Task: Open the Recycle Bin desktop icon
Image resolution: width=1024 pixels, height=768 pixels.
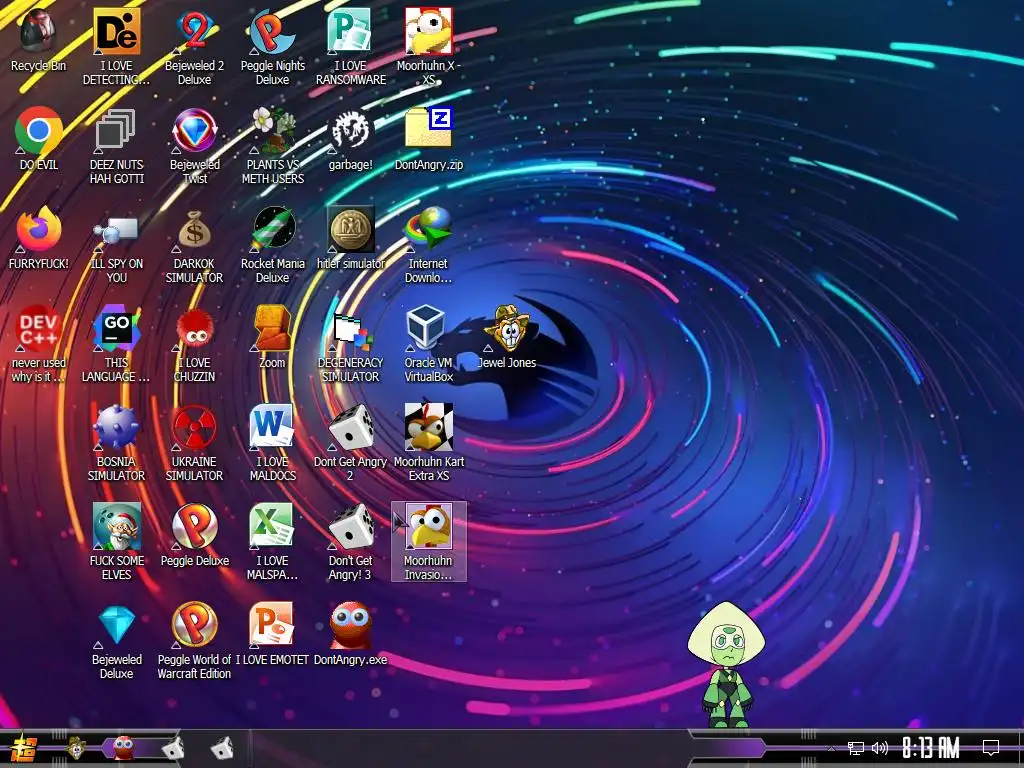Action: coord(39,41)
